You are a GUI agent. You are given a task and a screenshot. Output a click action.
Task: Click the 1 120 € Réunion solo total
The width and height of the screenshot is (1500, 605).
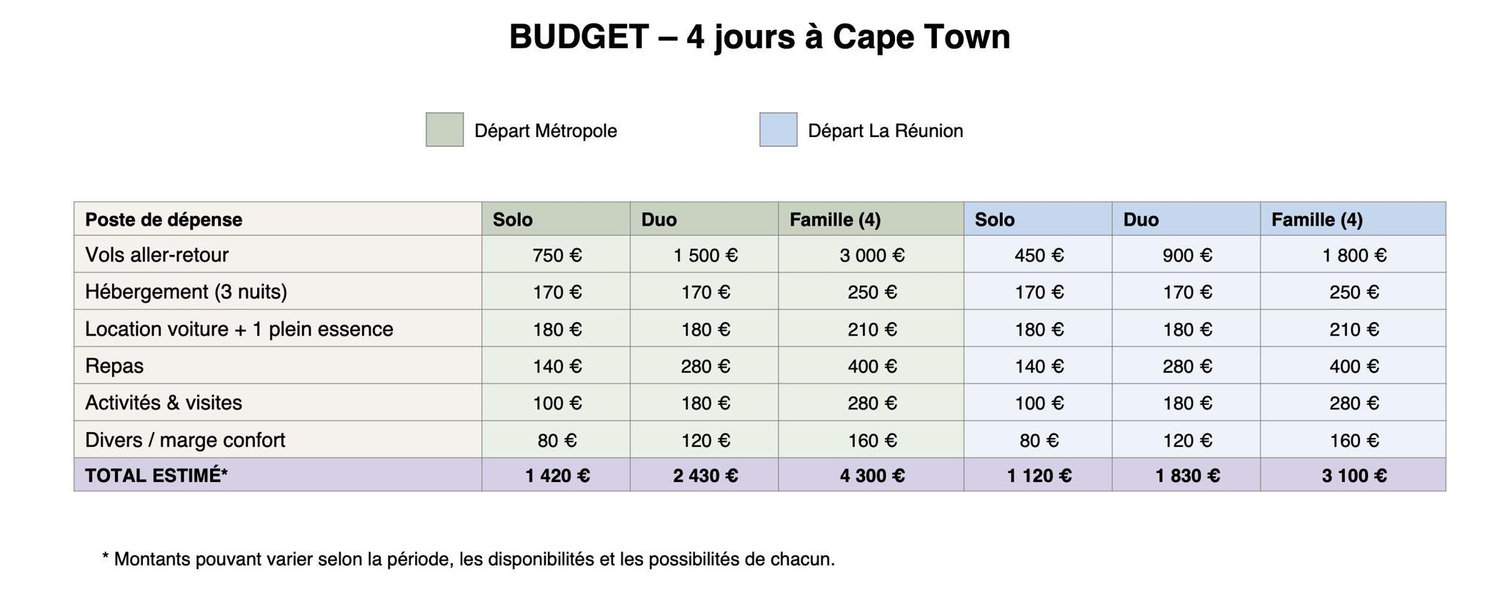pos(1038,475)
